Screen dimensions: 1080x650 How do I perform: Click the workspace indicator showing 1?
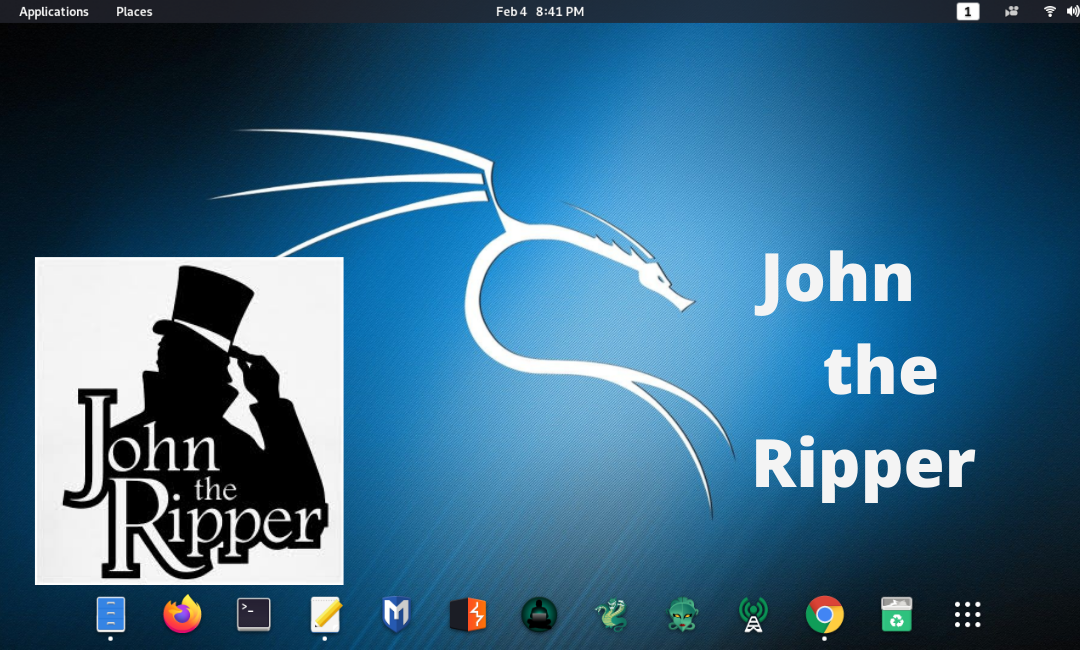[967, 11]
